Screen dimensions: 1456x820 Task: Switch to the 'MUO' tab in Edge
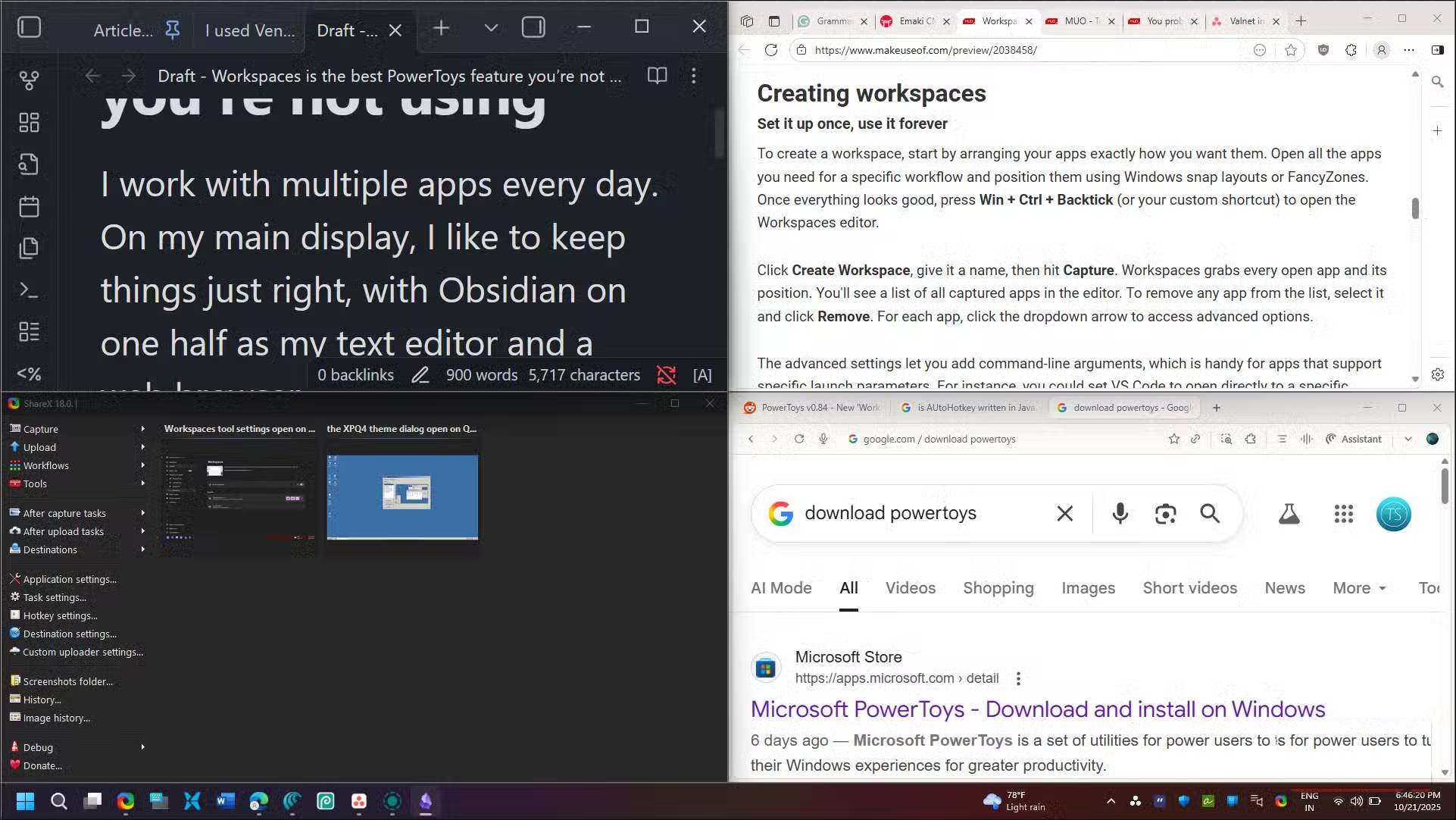1077,21
